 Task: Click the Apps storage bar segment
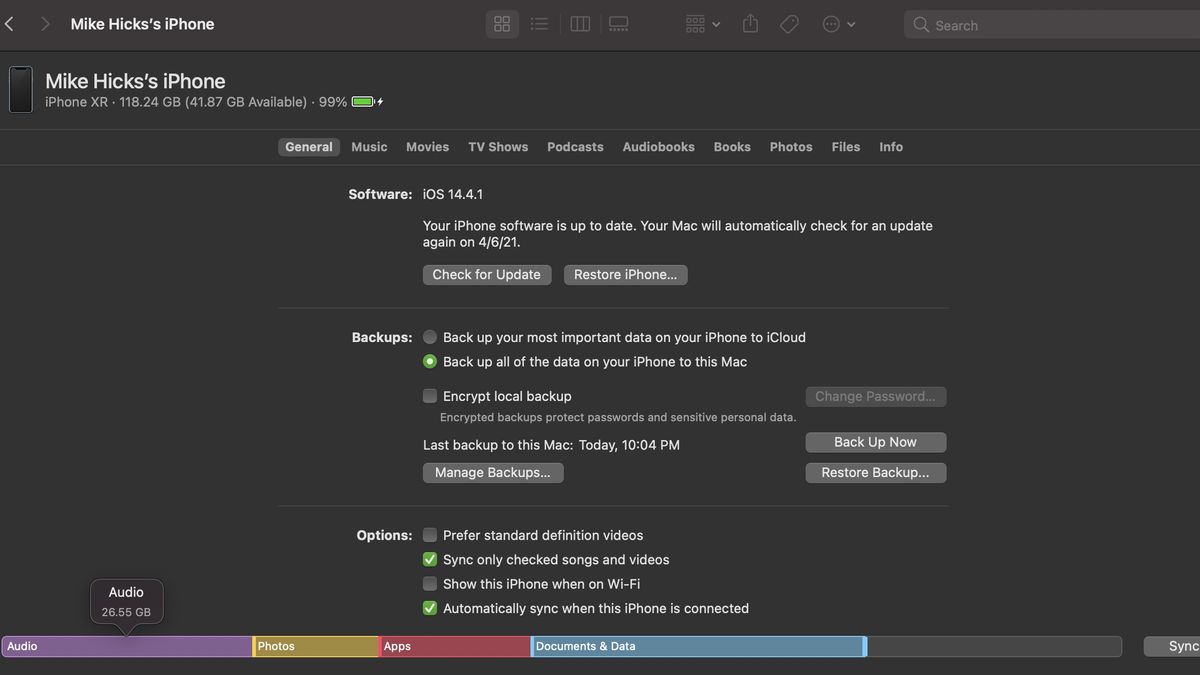455,647
